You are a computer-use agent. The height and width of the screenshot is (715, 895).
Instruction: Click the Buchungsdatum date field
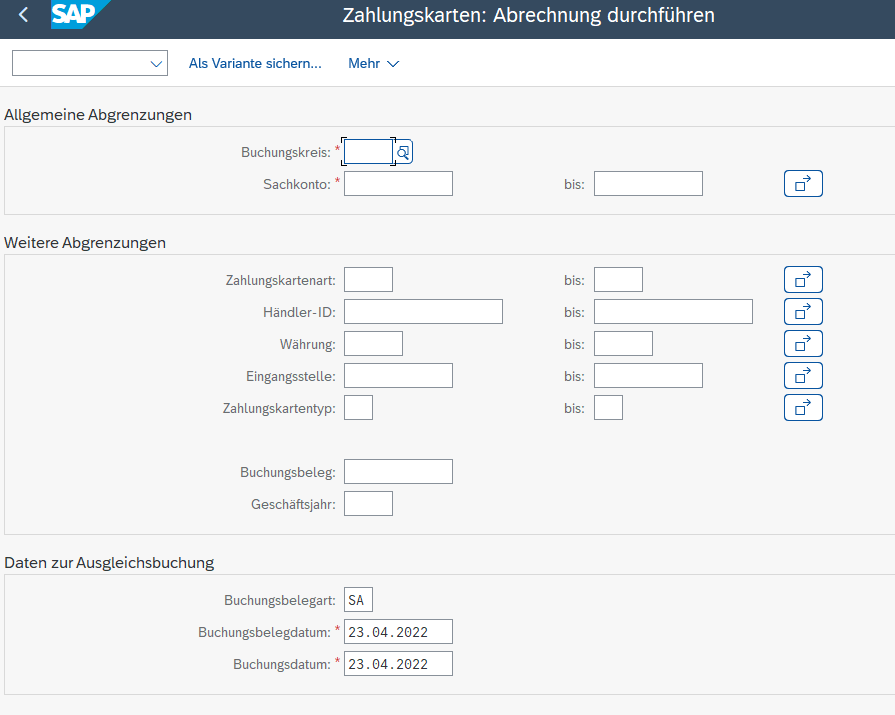click(398, 664)
